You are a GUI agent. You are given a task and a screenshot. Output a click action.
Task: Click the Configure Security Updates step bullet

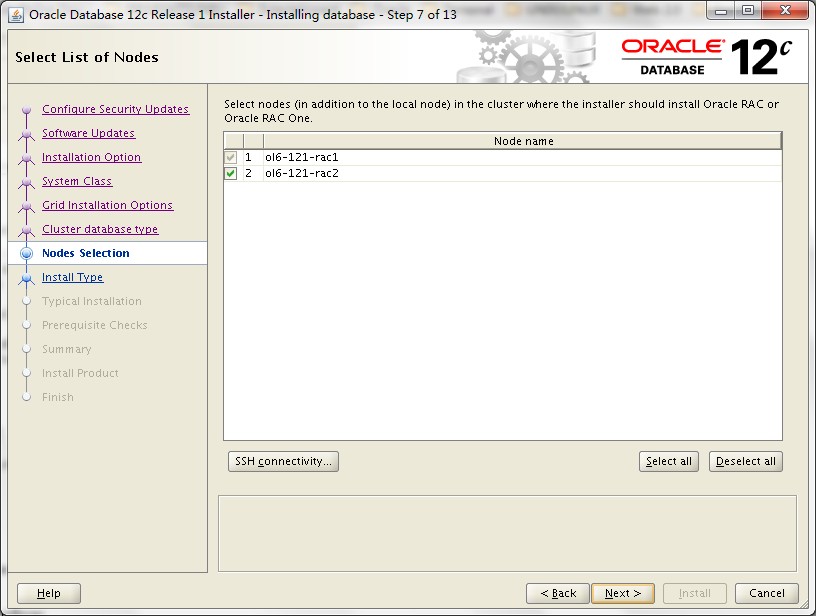point(27,110)
